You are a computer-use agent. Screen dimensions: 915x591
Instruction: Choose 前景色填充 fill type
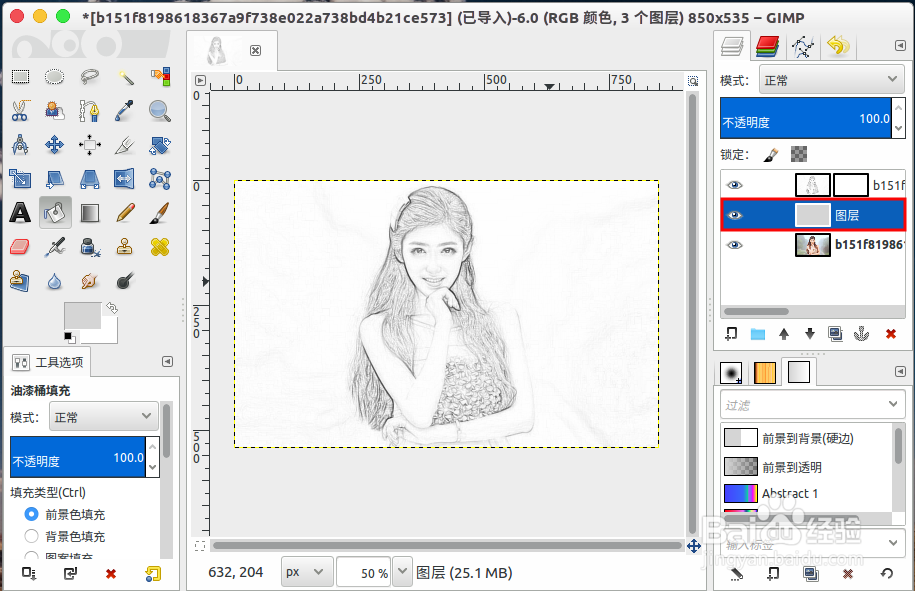pyautogui.click(x=32, y=515)
